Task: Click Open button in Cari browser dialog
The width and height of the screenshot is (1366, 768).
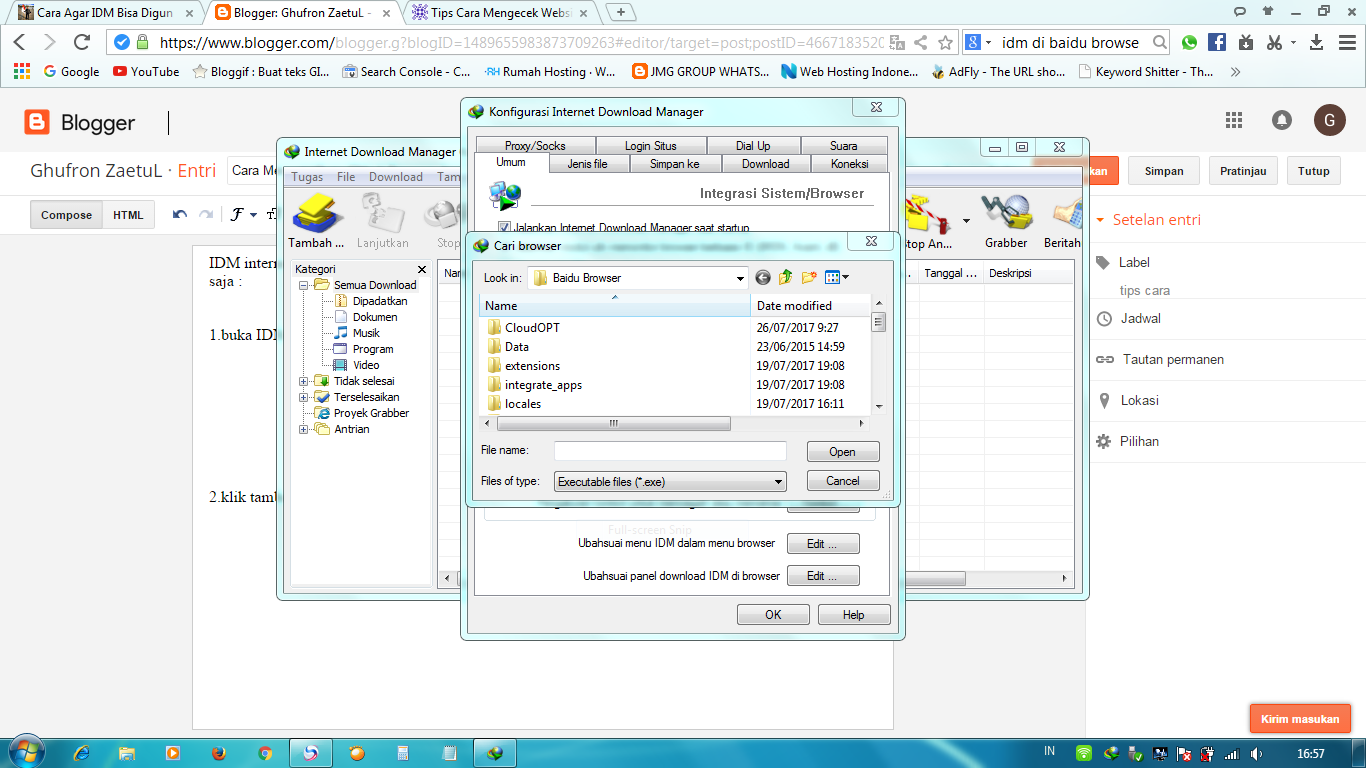Action: (843, 452)
